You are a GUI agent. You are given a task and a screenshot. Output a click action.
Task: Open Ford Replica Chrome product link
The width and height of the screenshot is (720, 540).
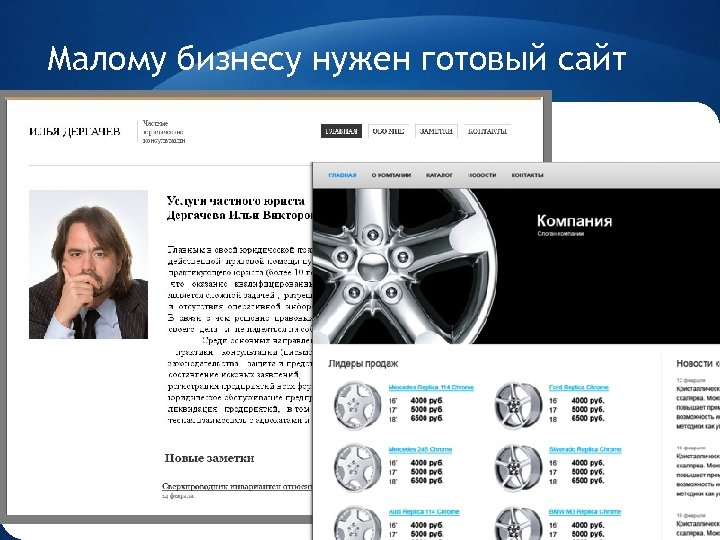[579, 388]
